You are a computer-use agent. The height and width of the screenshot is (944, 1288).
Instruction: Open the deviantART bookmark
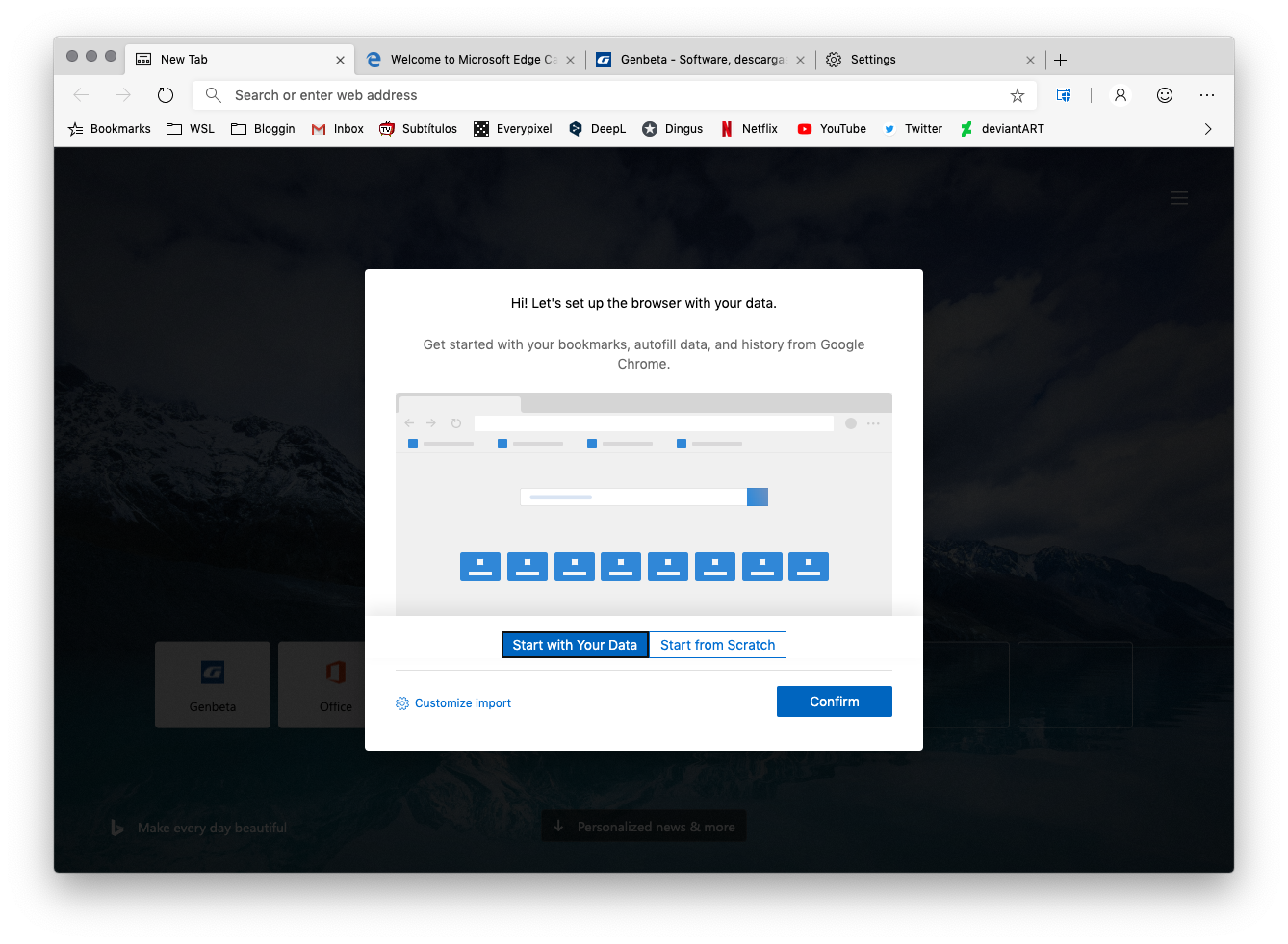pos(1001,129)
